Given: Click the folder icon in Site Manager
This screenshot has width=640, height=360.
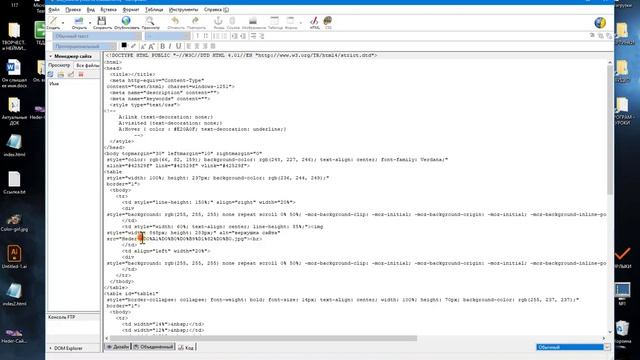Looking at the screenshot, I should 61,74.
